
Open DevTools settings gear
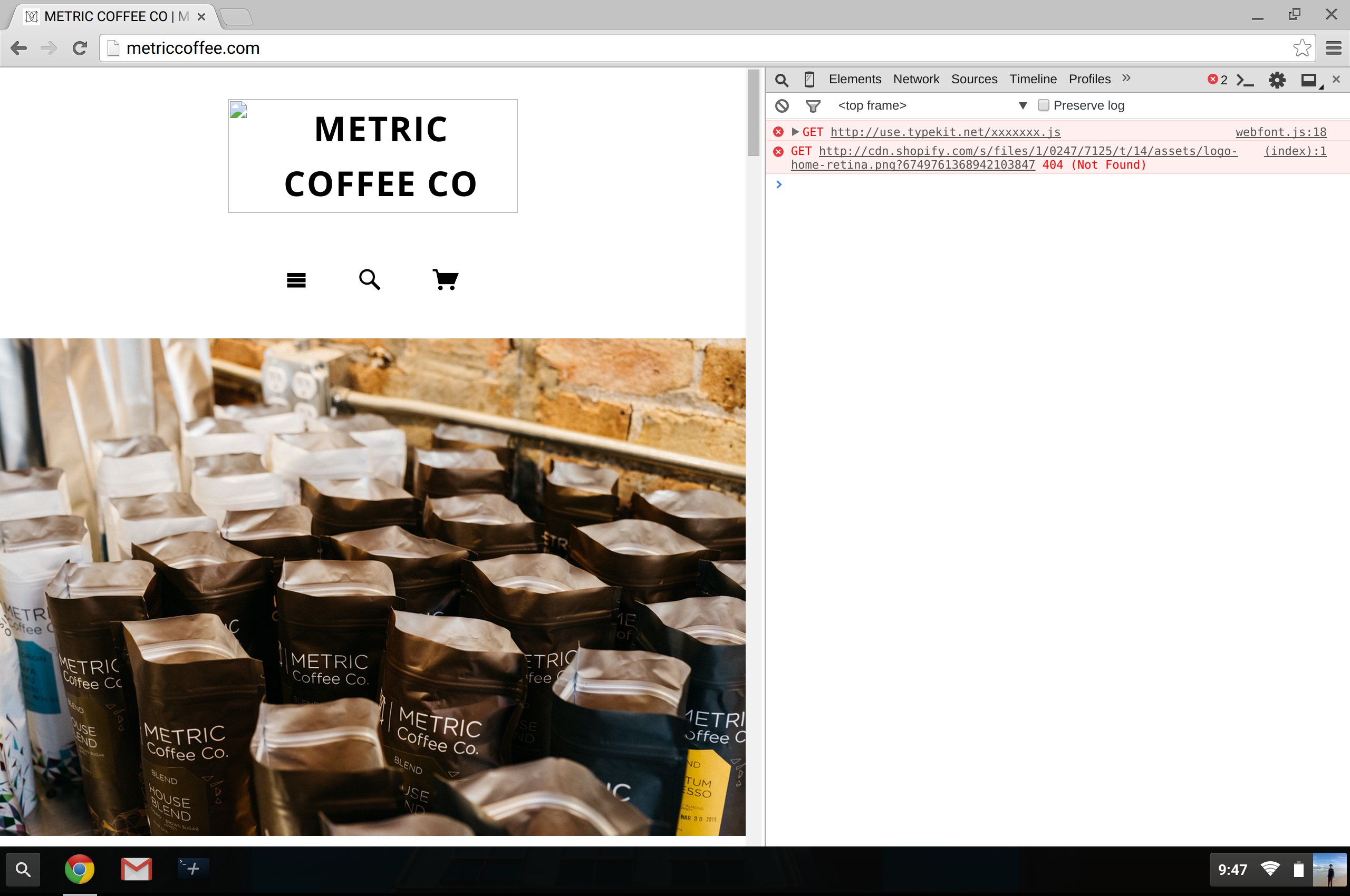(1277, 80)
